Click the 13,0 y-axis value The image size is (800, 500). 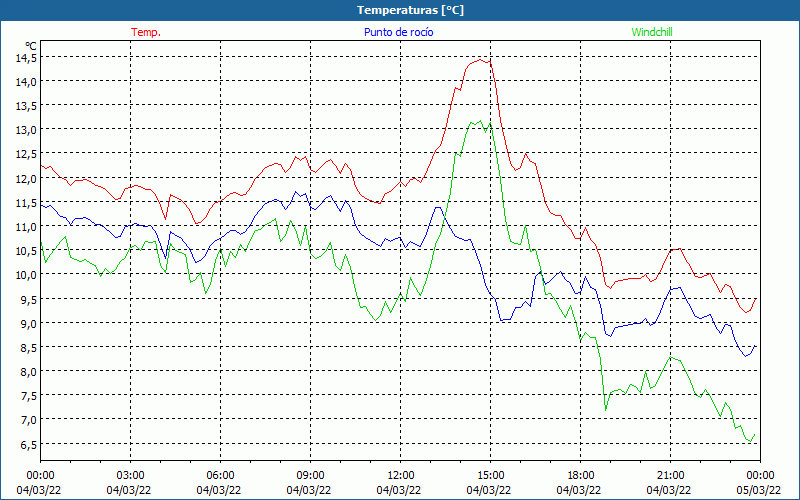point(27,130)
